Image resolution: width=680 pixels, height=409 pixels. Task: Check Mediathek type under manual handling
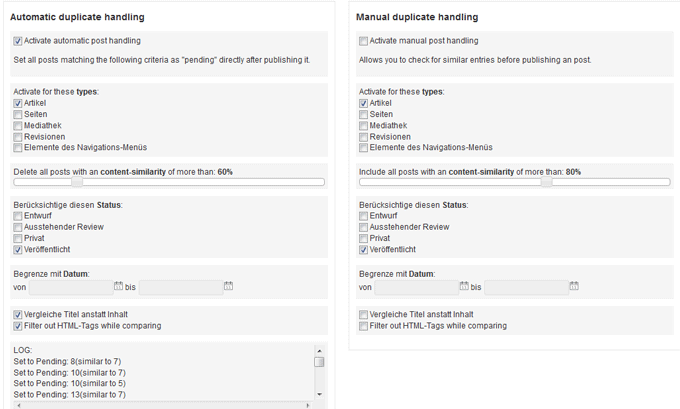click(363, 126)
